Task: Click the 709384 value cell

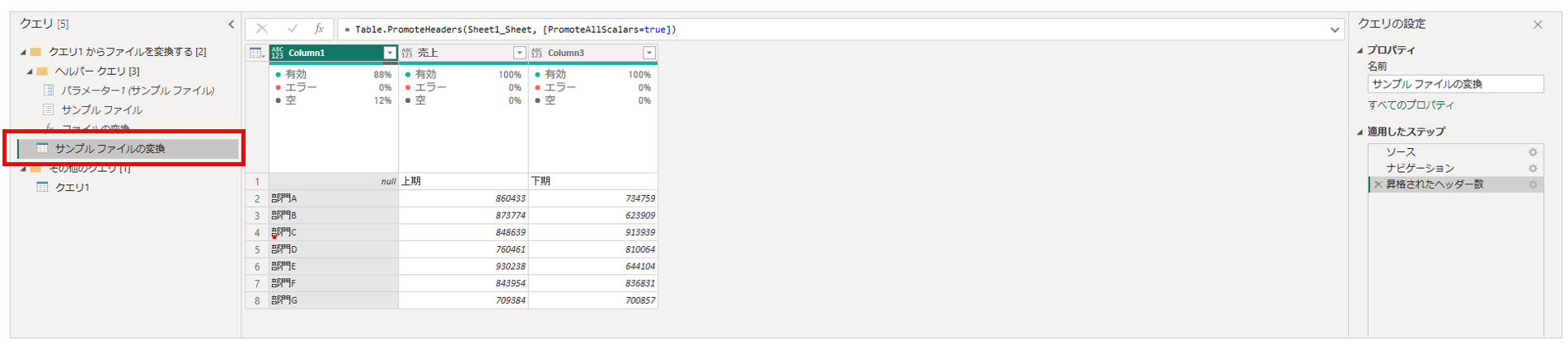Action: click(x=463, y=300)
